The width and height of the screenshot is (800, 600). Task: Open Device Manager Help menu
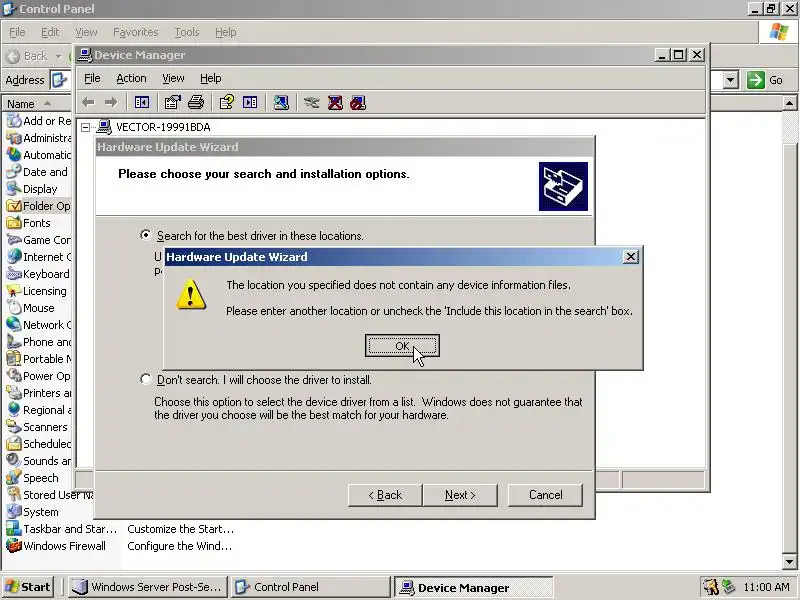(x=210, y=78)
